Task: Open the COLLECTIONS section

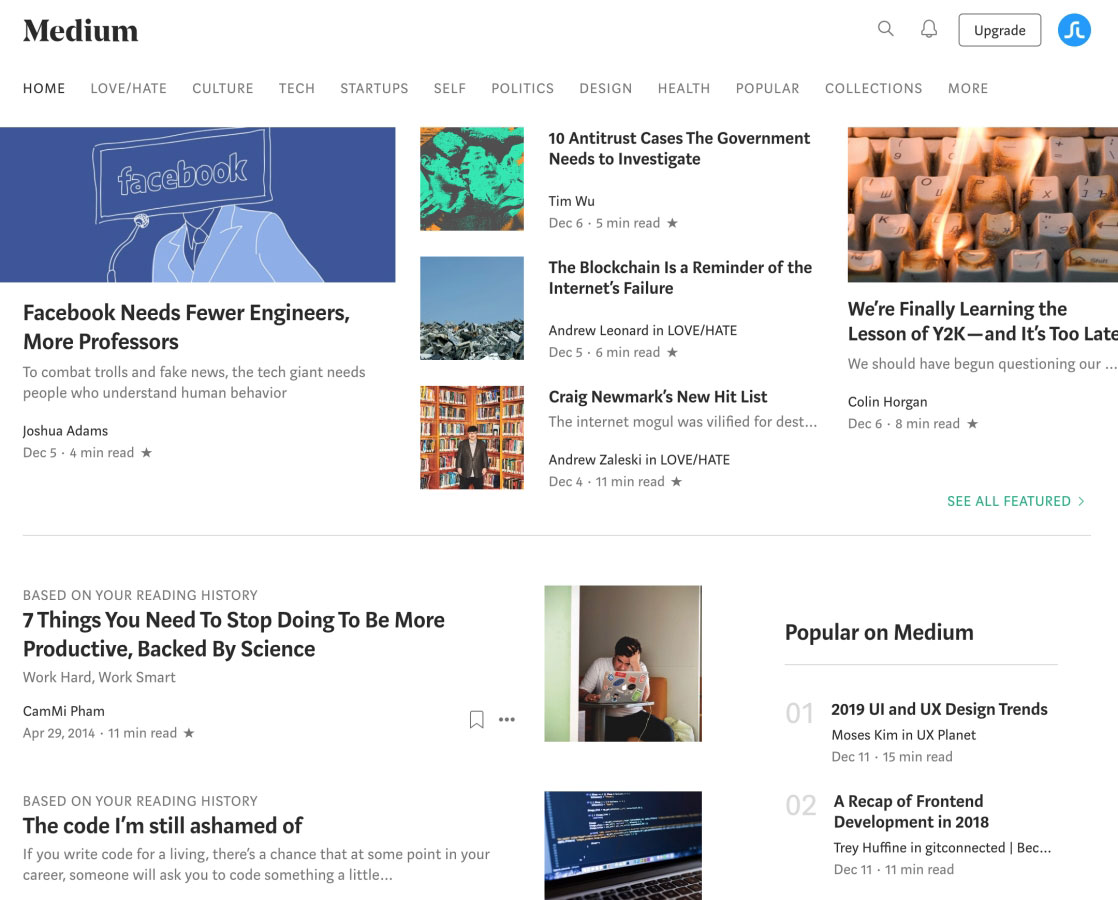Action: (x=873, y=88)
